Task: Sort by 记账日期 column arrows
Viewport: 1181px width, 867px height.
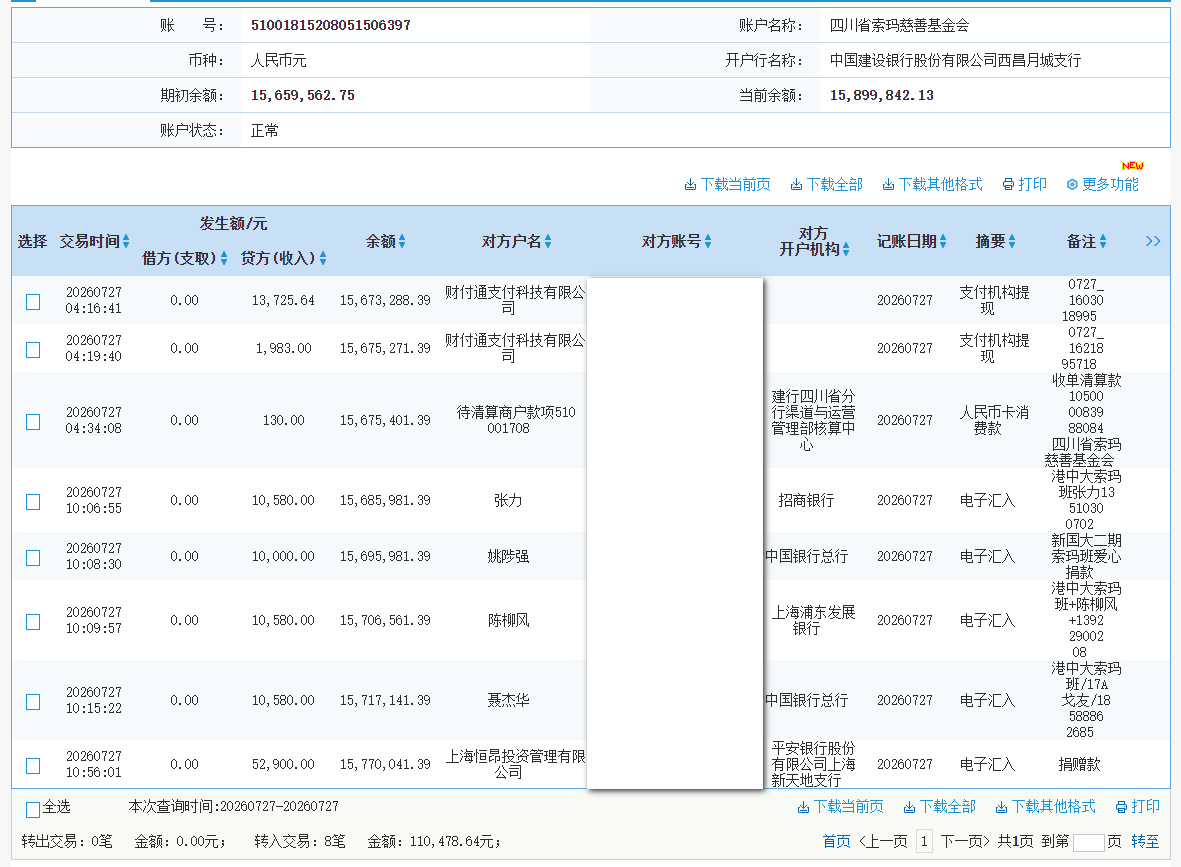Action: point(943,241)
